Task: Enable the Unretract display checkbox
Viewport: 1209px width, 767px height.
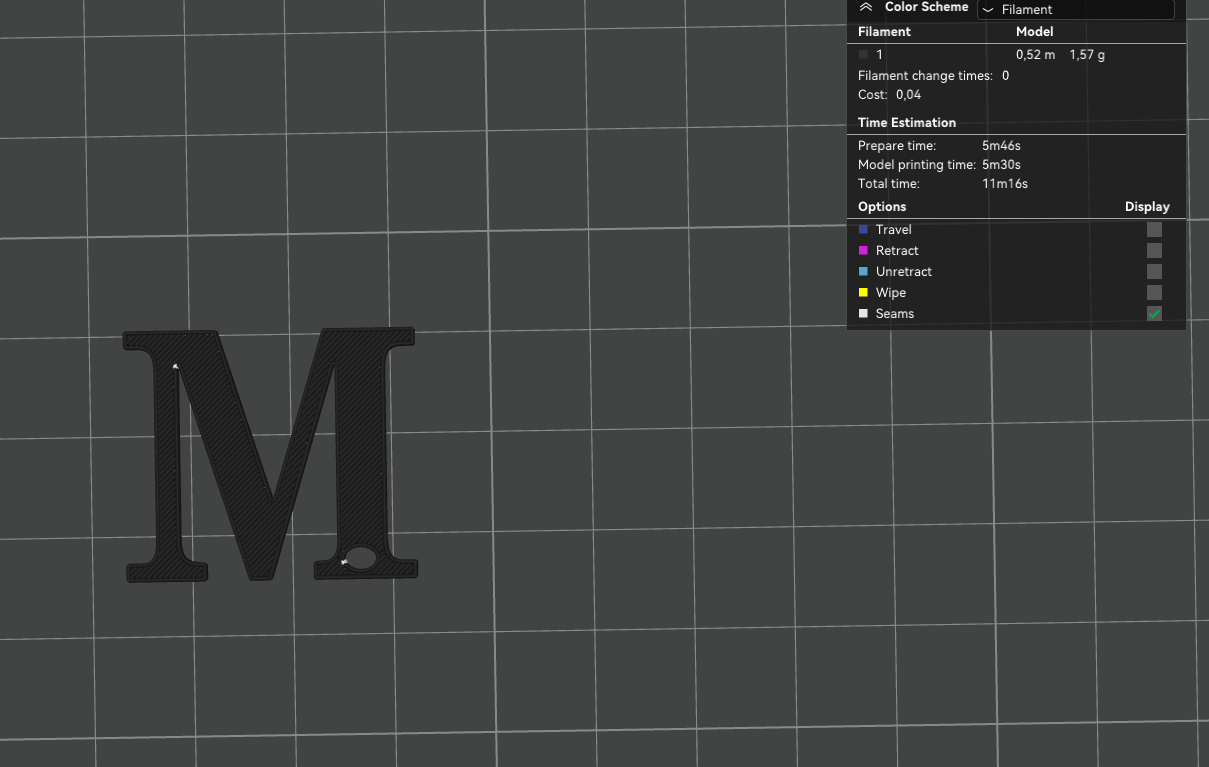Action: tap(1154, 272)
